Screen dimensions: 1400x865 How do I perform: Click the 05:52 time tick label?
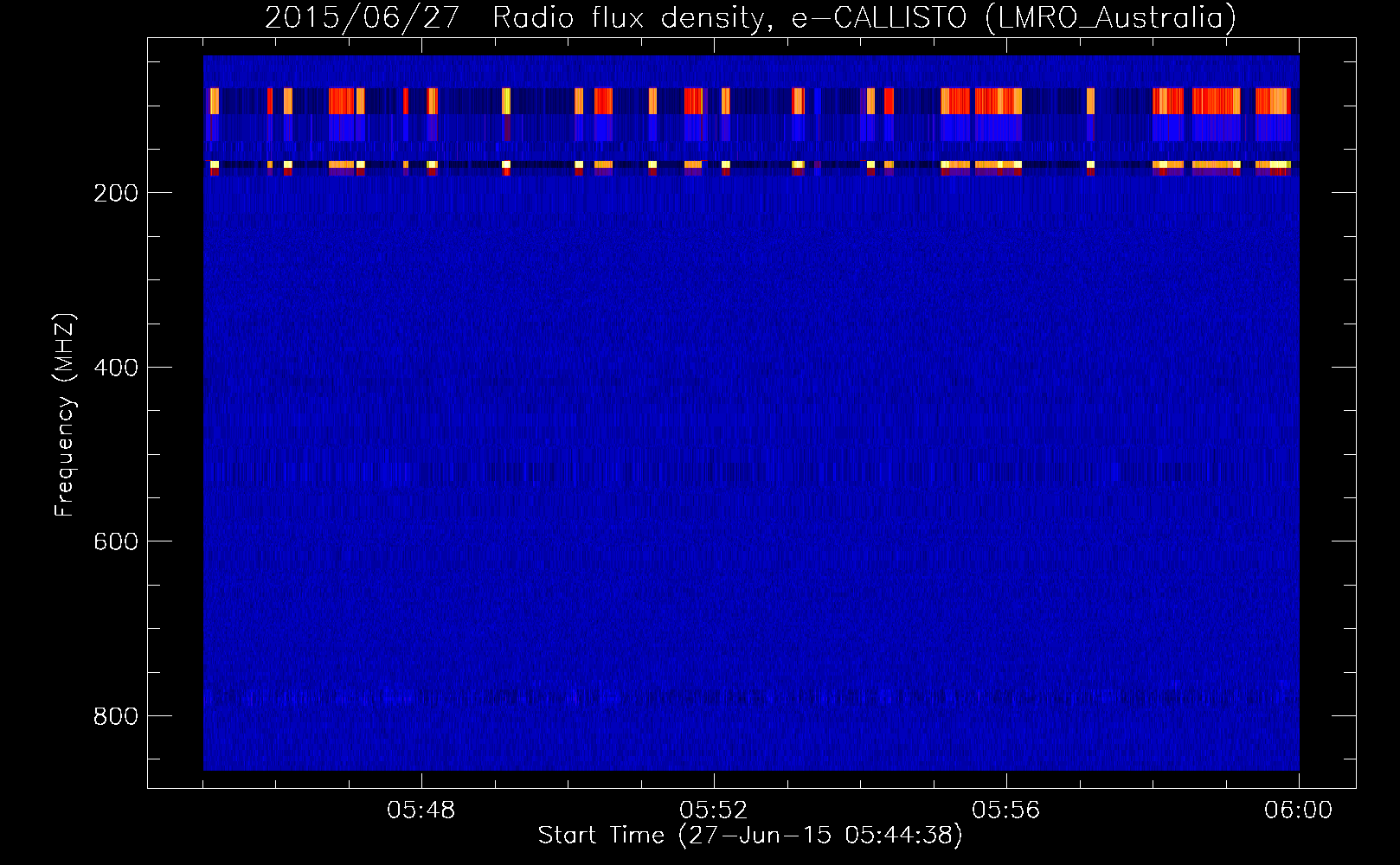click(714, 811)
